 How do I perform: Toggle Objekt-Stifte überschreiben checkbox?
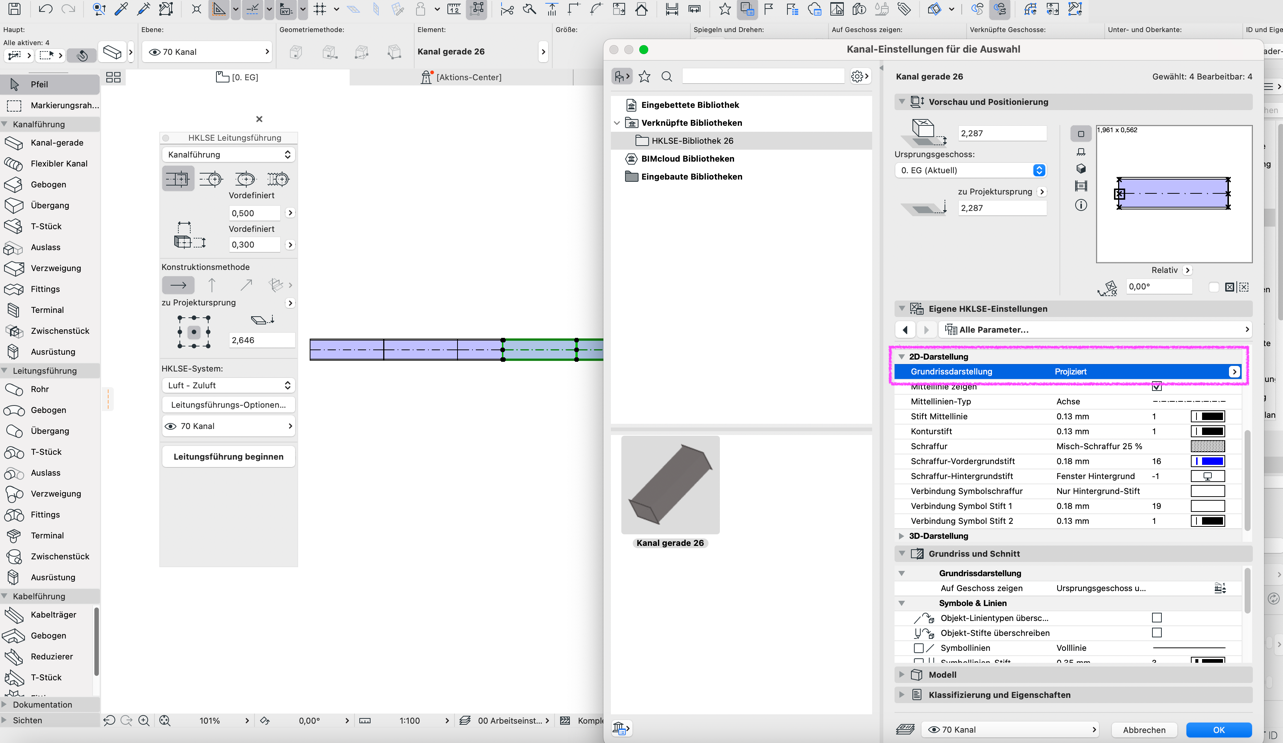click(x=1157, y=633)
